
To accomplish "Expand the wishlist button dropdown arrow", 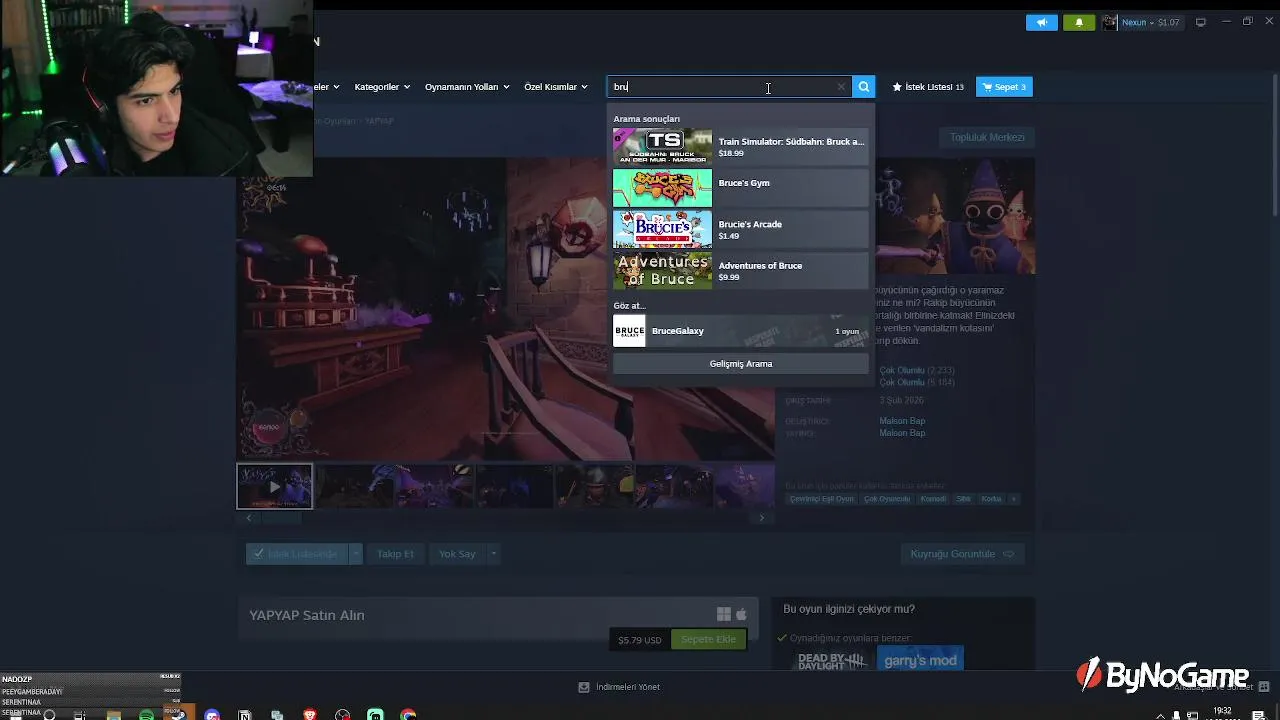I will [x=355, y=554].
